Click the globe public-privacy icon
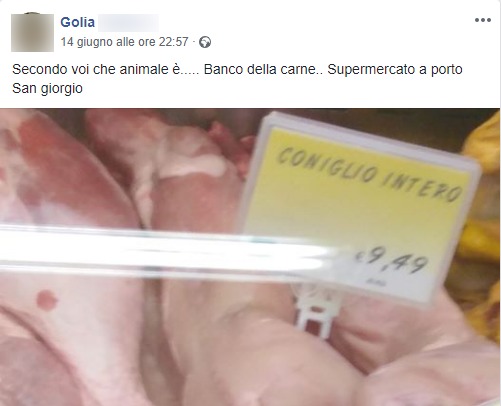The image size is (501, 406). coord(205,42)
